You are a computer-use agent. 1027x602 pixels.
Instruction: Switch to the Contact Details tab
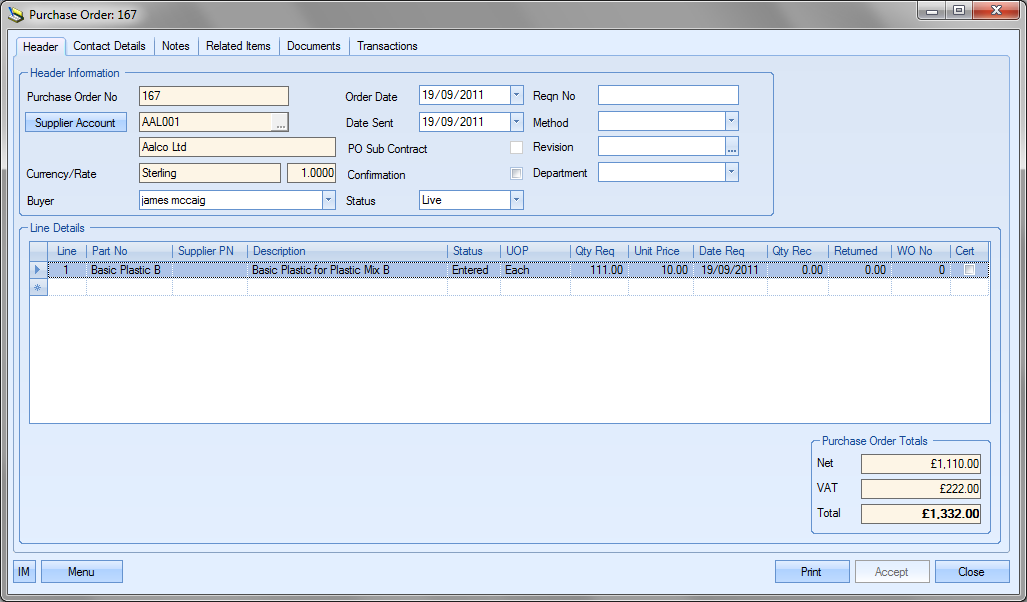(109, 46)
